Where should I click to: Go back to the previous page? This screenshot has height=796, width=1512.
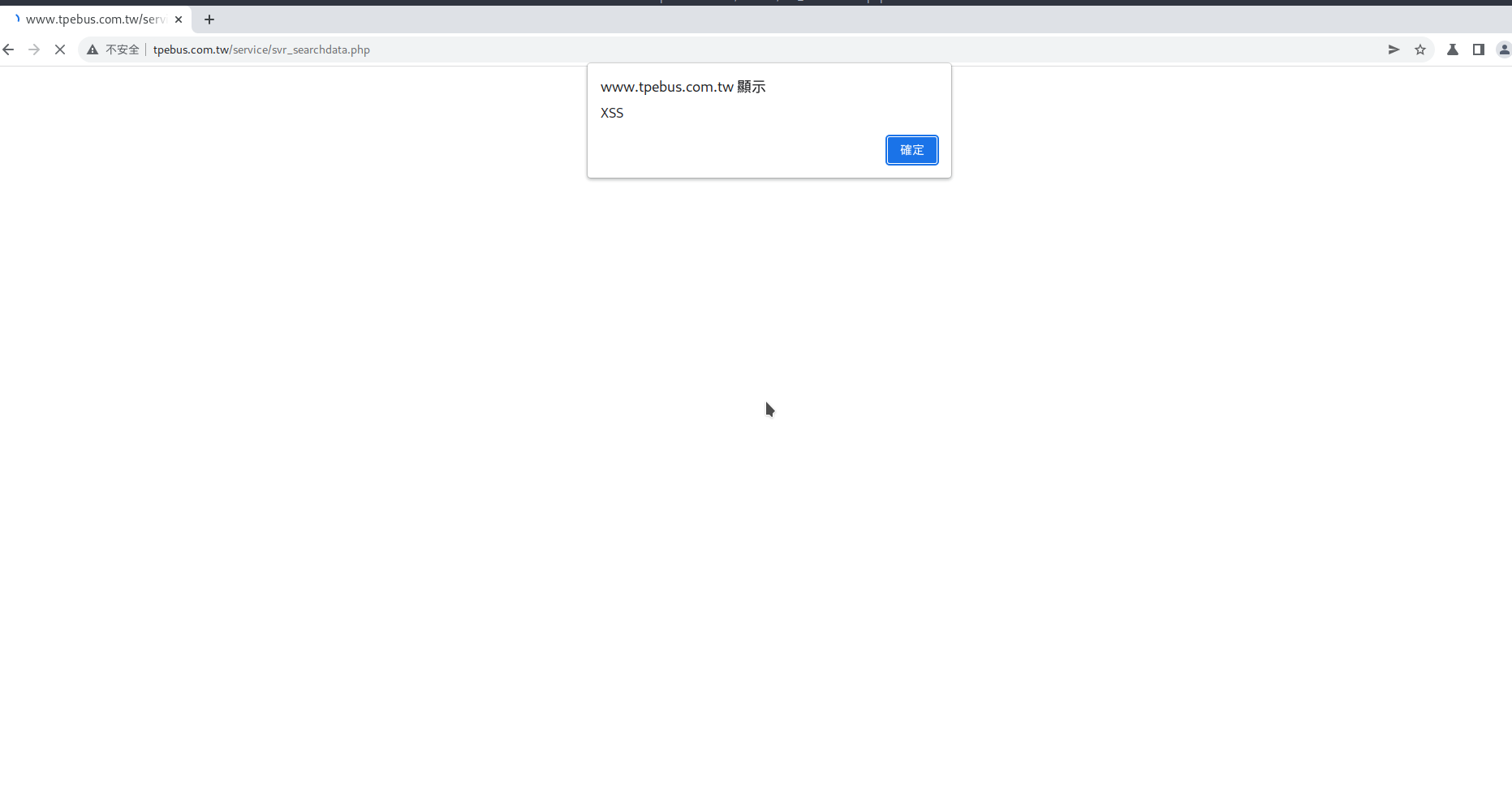click(8, 49)
